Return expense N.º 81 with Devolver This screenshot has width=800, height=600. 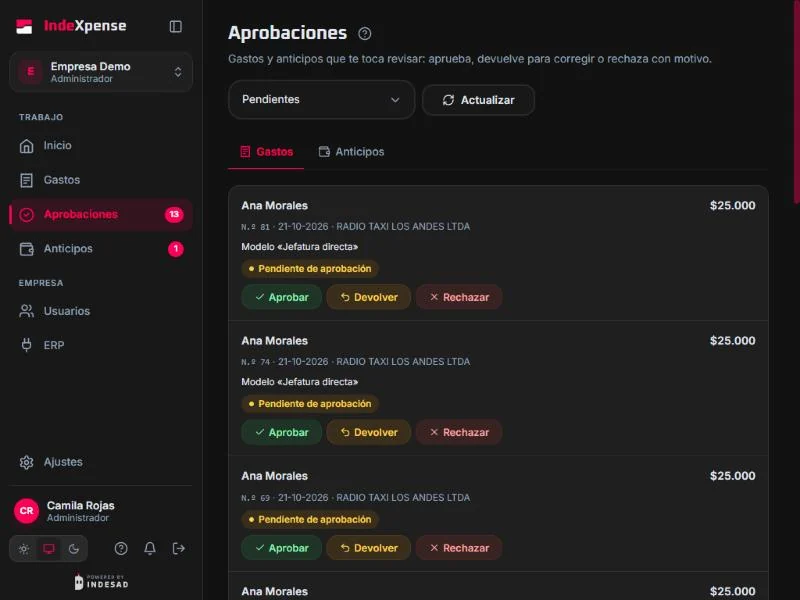click(x=369, y=297)
